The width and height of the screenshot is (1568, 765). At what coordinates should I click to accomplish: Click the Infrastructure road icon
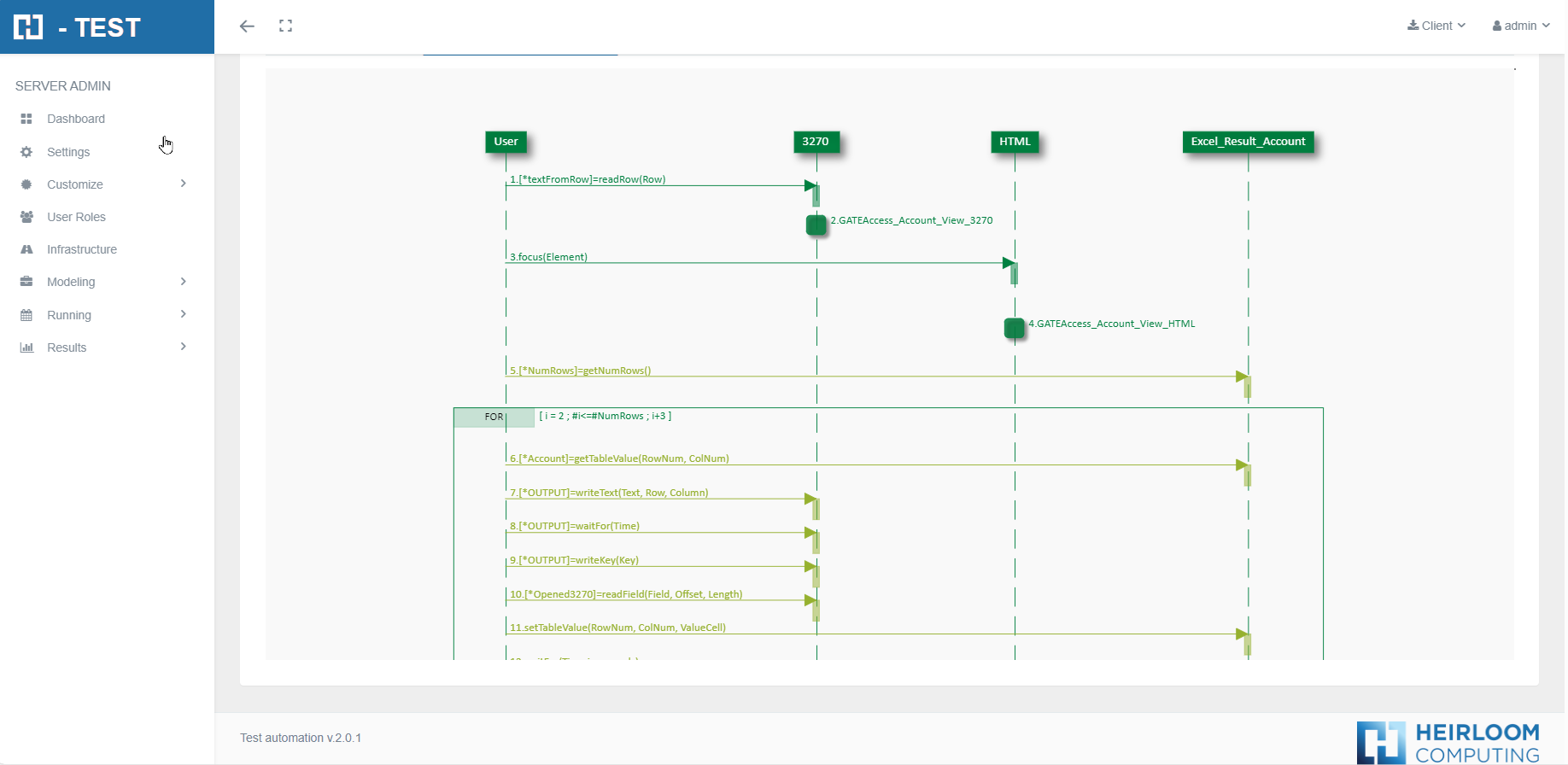(26, 249)
